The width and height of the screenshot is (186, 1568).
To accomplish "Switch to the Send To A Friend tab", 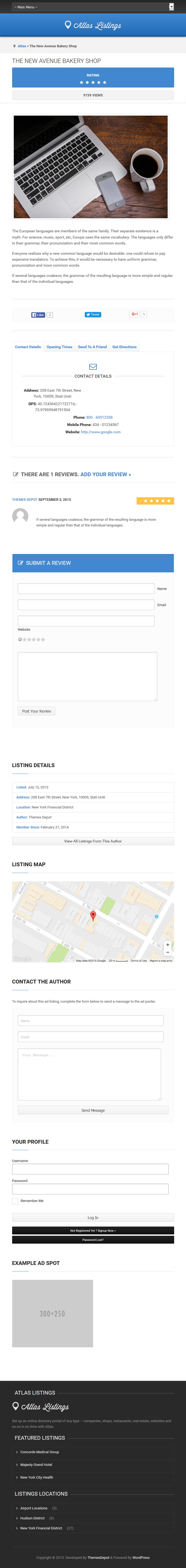I will pyautogui.click(x=92, y=347).
